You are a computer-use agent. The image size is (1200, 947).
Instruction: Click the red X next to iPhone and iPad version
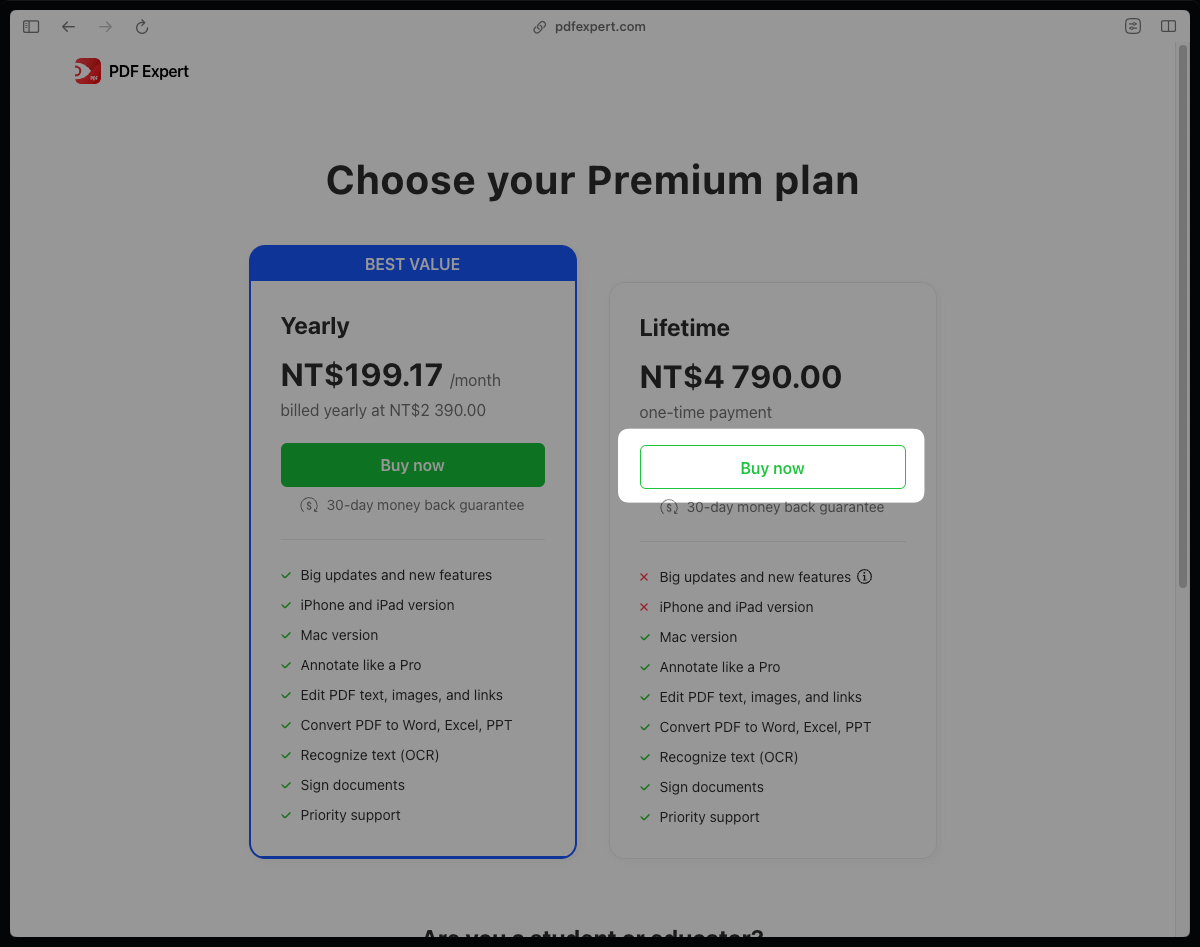[644, 607]
